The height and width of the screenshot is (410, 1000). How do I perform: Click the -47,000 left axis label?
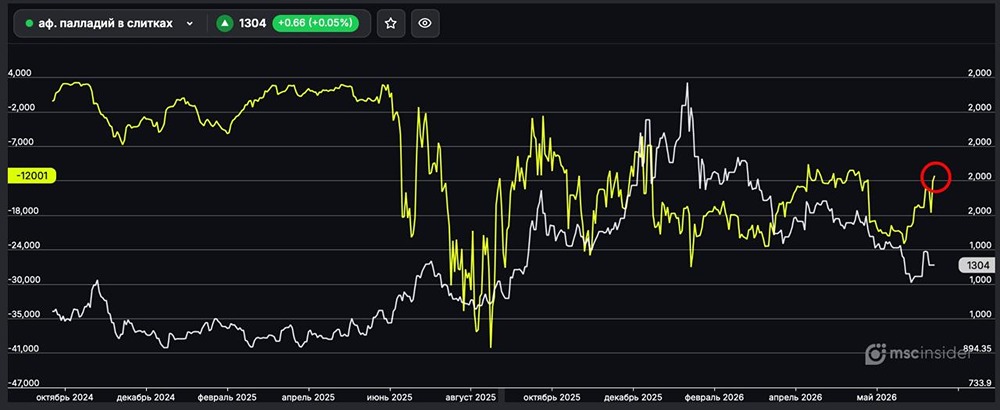pyautogui.click(x=22, y=384)
